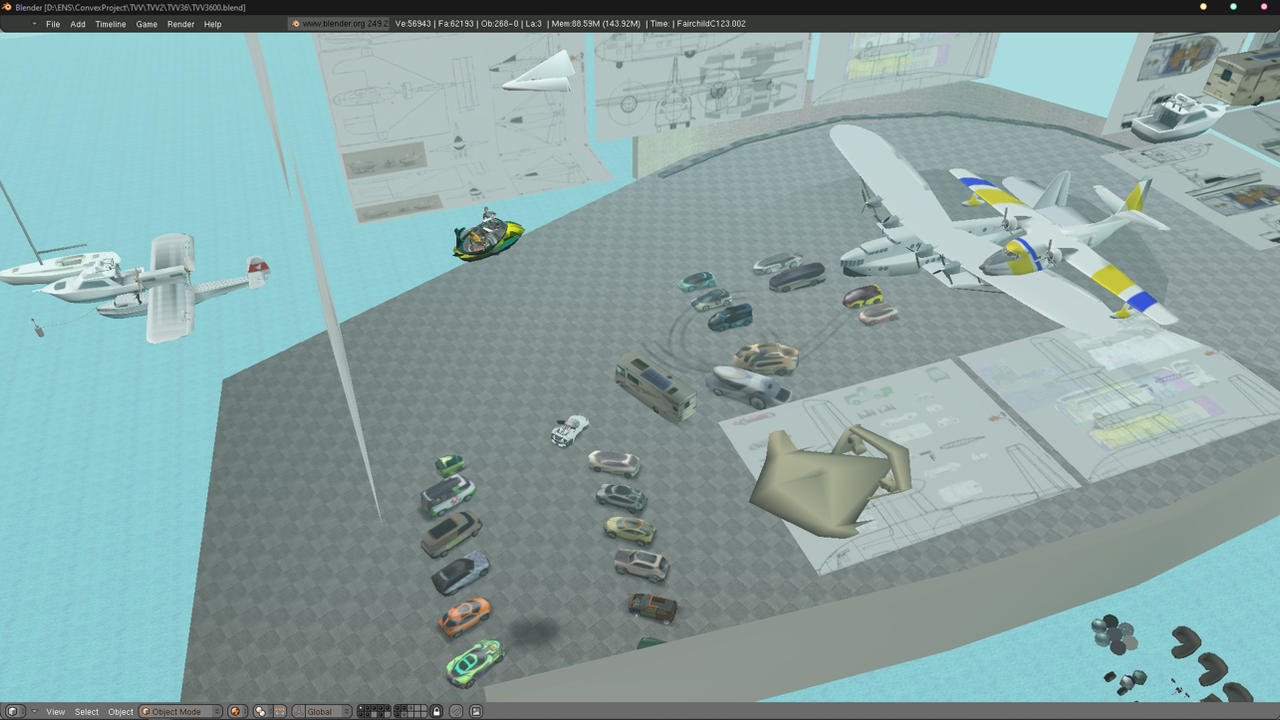Click the Render menu text
Image resolution: width=1280 pixels, height=720 pixels.
[x=181, y=24]
